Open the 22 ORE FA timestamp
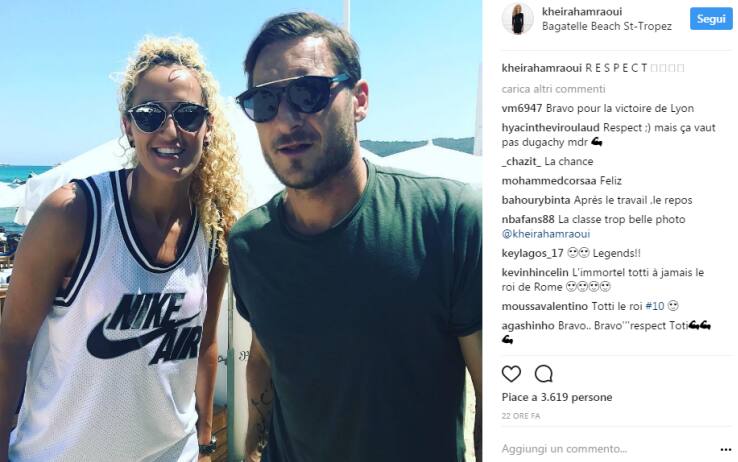The image size is (738, 462). tap(521, 416)
